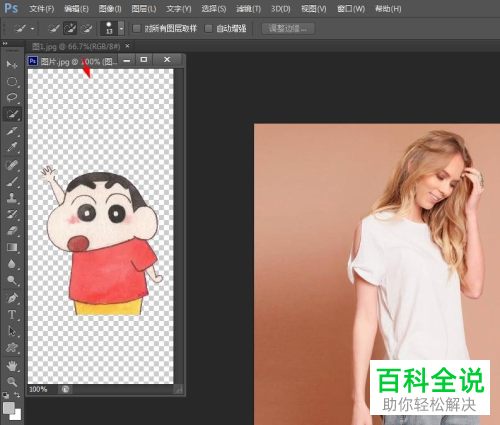The width and height of the screenshot is (500, 425).
Task: Click the background color swatch
Action: [16, 414]
